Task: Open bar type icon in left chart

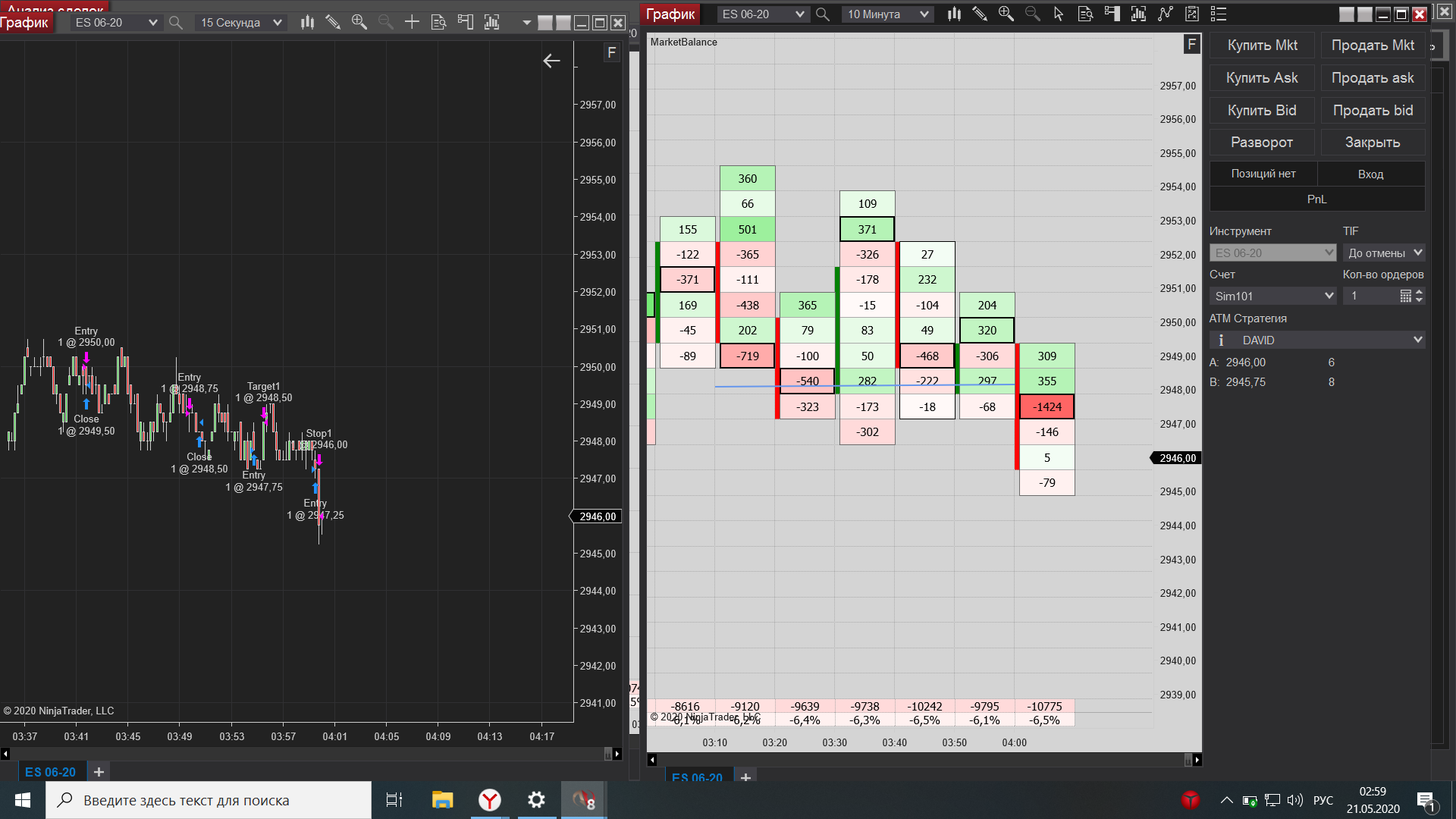Action: [x=307, y=23]
